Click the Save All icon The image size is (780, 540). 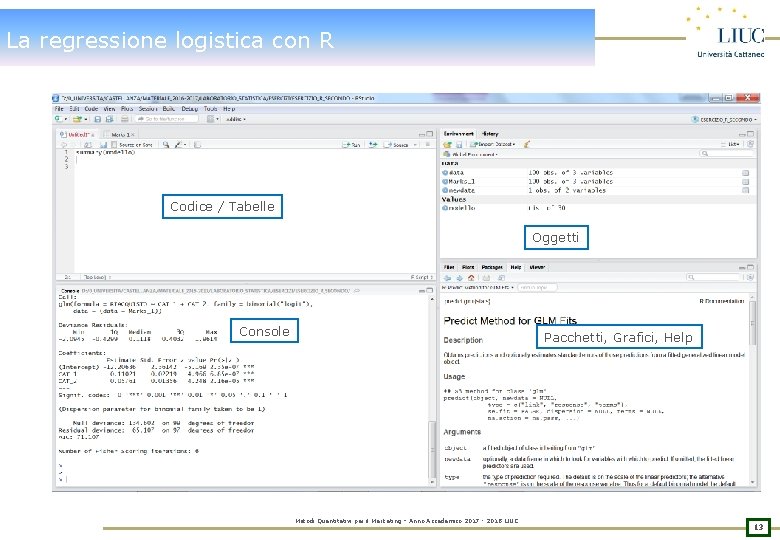tap(110, 119)
